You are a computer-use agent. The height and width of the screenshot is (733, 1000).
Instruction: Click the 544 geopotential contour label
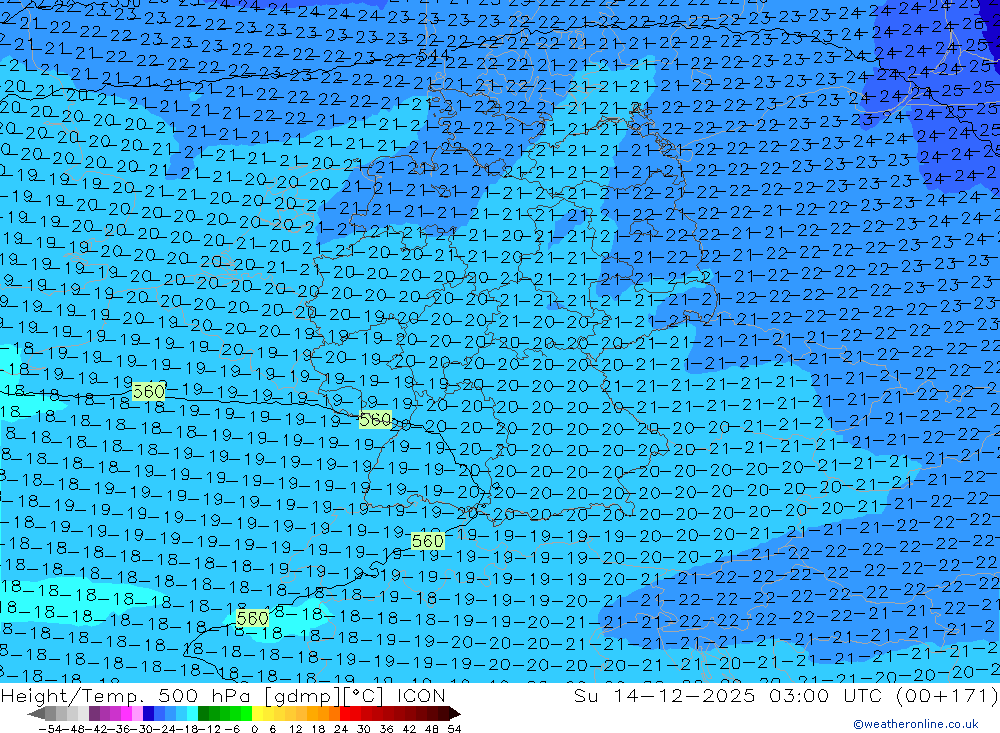click(435, 56)
